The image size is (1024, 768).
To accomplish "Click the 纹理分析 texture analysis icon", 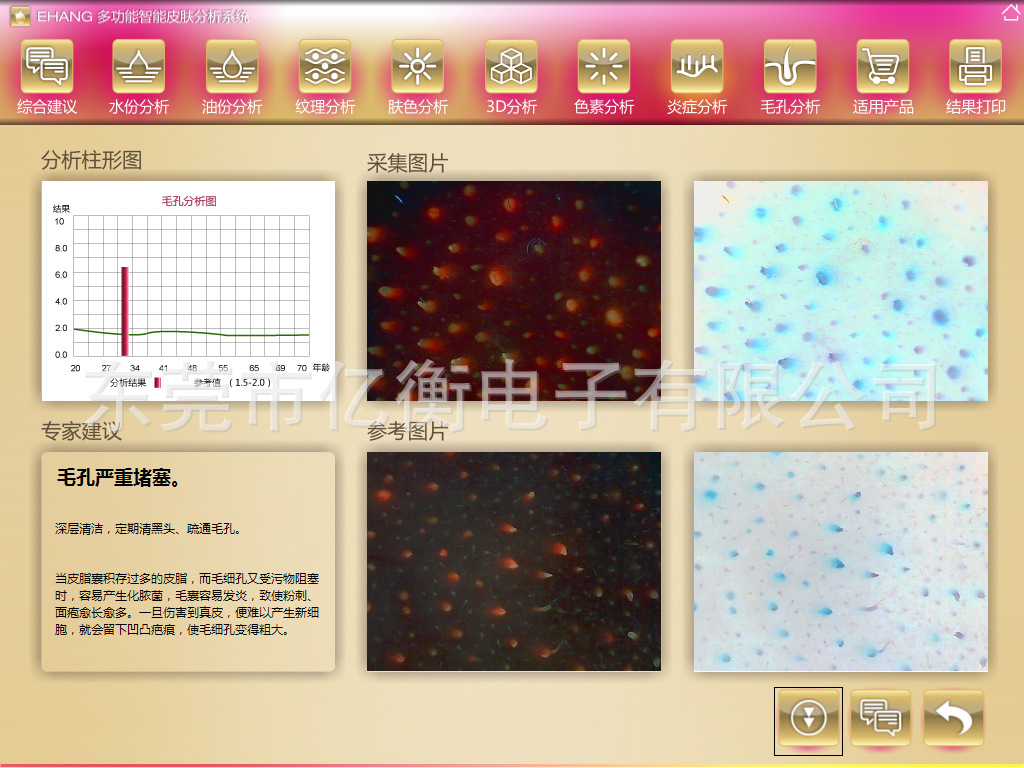I will (325, 68).
